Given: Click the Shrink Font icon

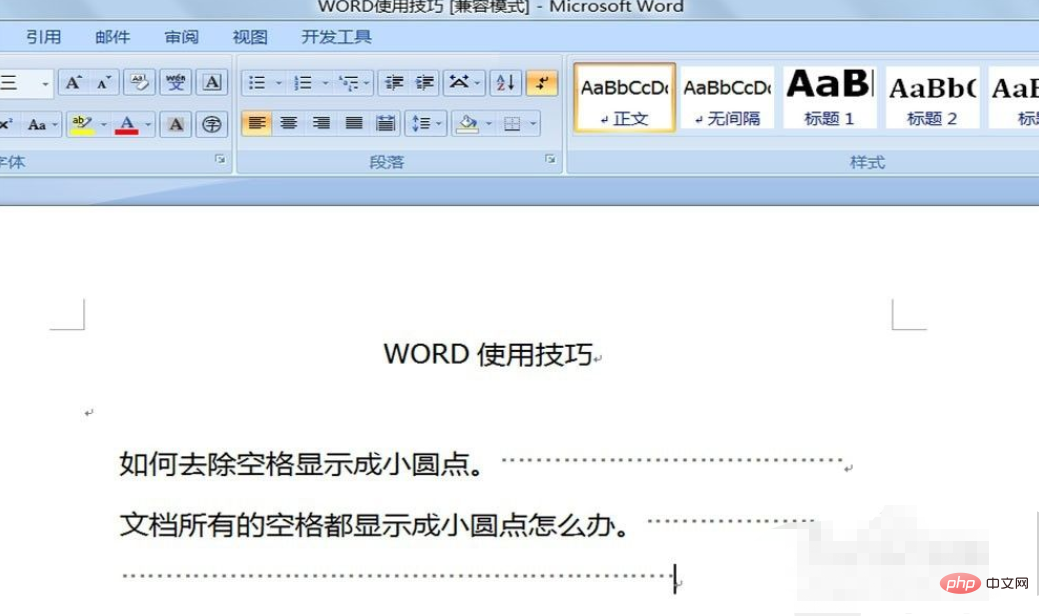Looking at the screenshot, I should tap(103, 83).
